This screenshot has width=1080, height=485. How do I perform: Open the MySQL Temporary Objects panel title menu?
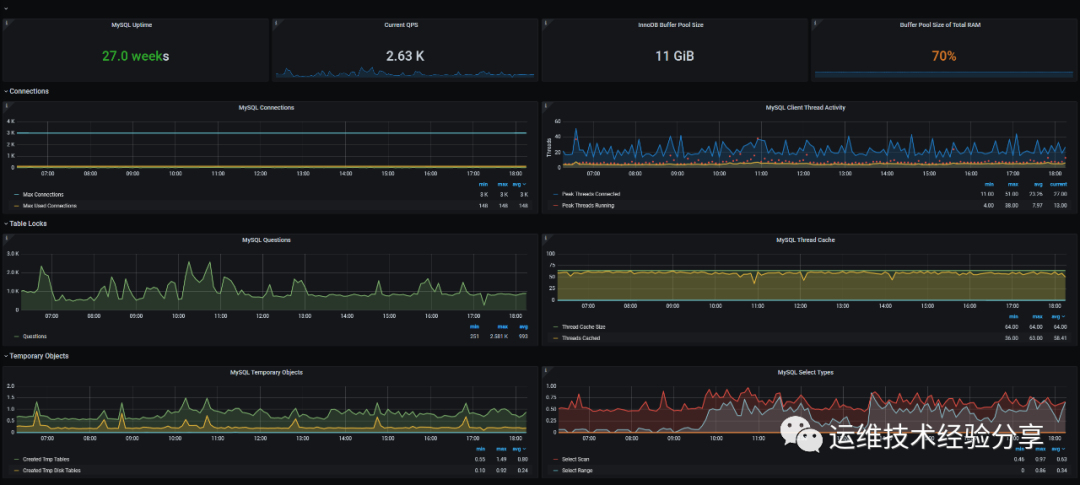266,372
